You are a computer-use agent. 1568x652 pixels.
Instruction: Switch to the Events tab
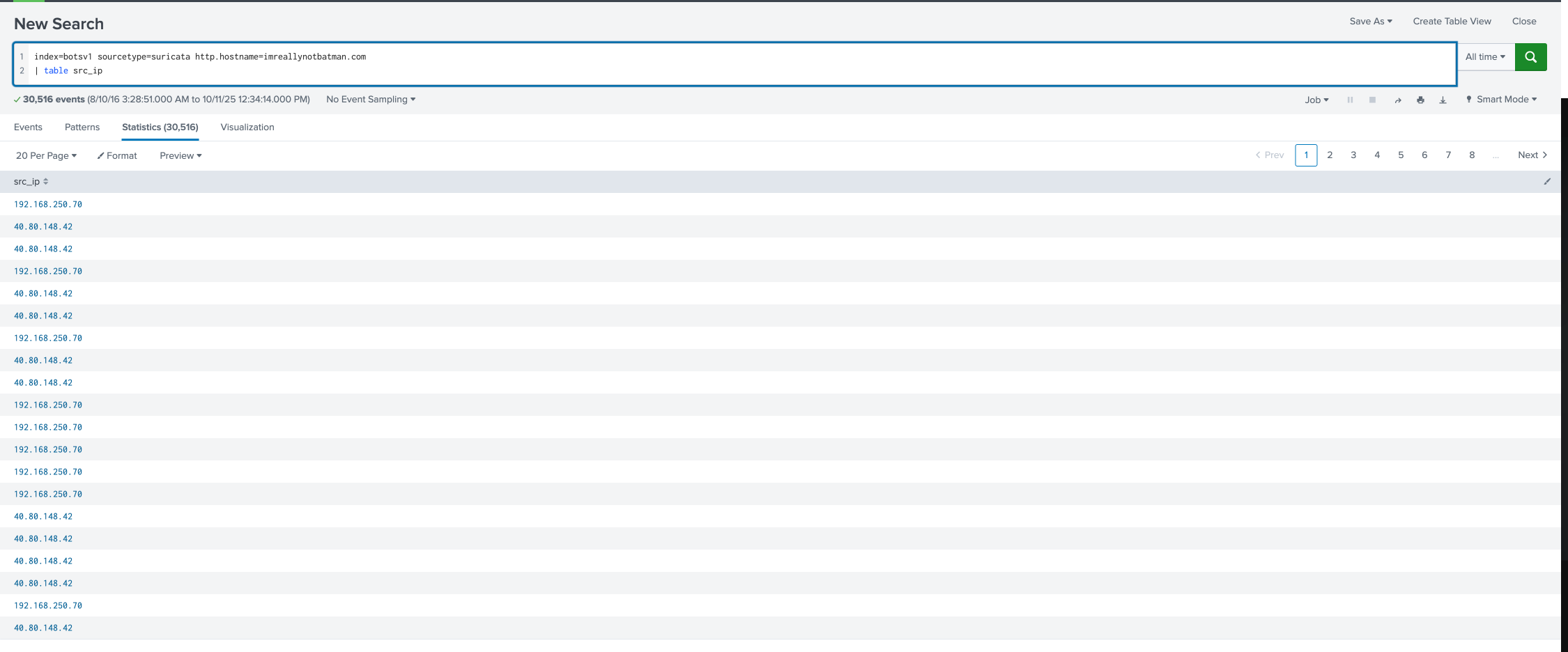point(28,127)
